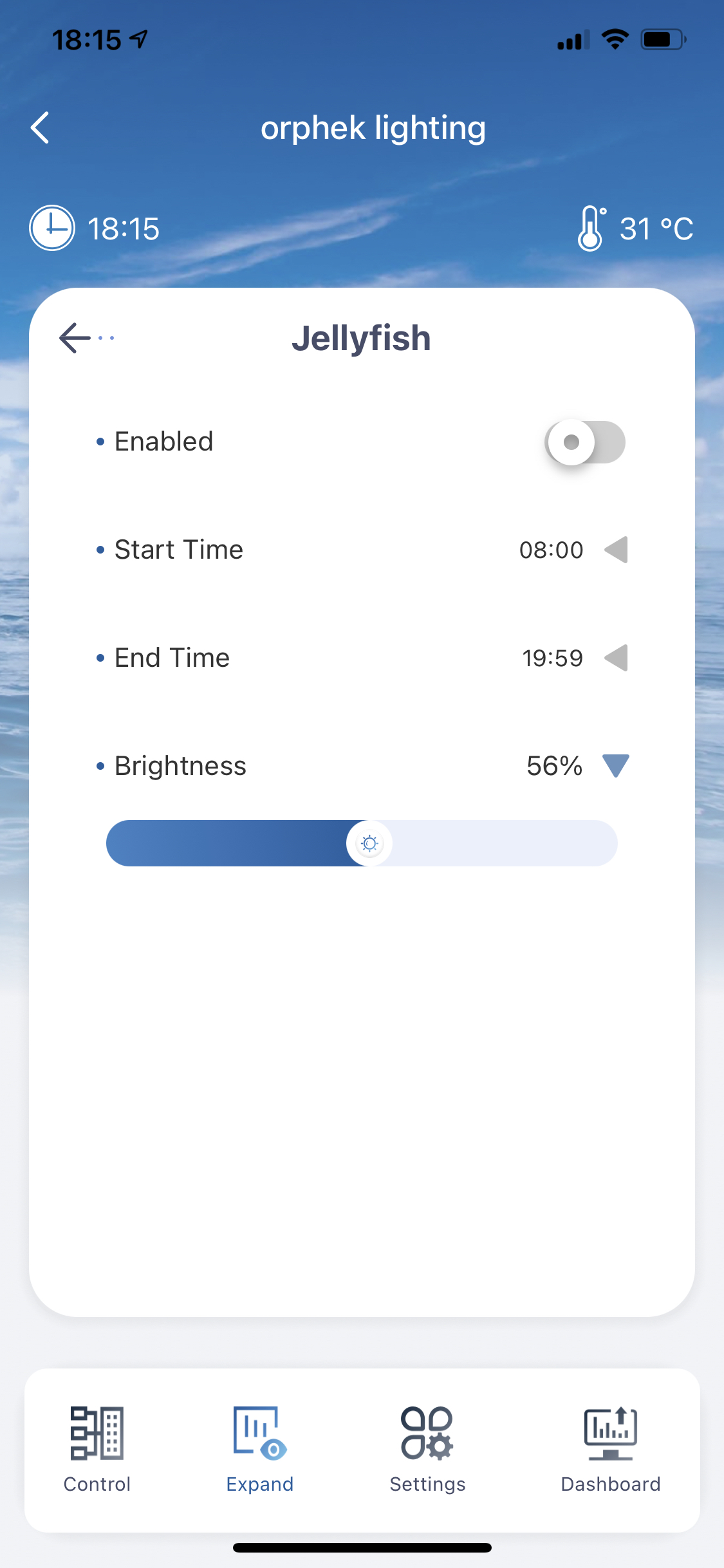The height and width of the screenshot is (1568, 724).
Task: Collapse the Brightness slider triangle
Action: point(616,766)
